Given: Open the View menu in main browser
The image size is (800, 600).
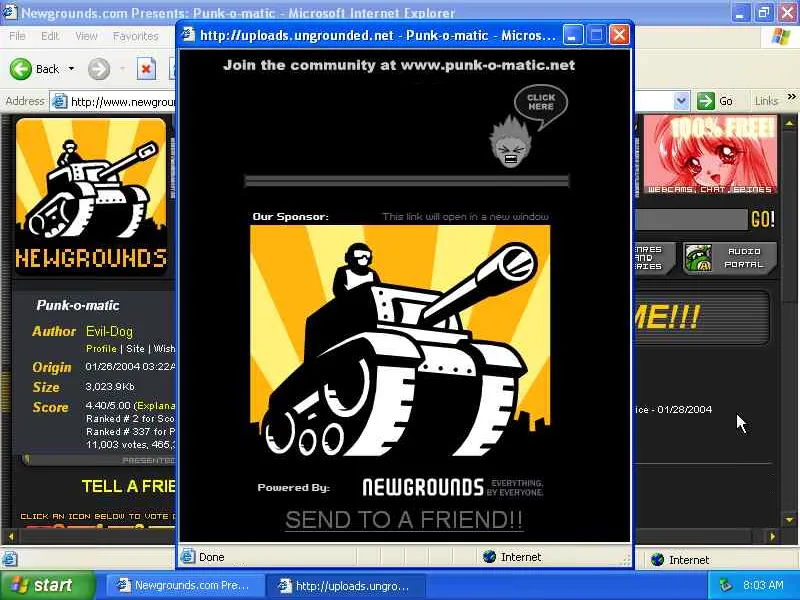Looking at the screenshot, I should [x=86, y=36].
